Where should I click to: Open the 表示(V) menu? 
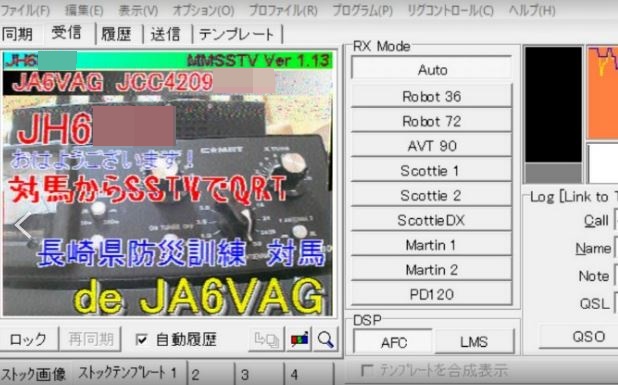click(138, 10)
